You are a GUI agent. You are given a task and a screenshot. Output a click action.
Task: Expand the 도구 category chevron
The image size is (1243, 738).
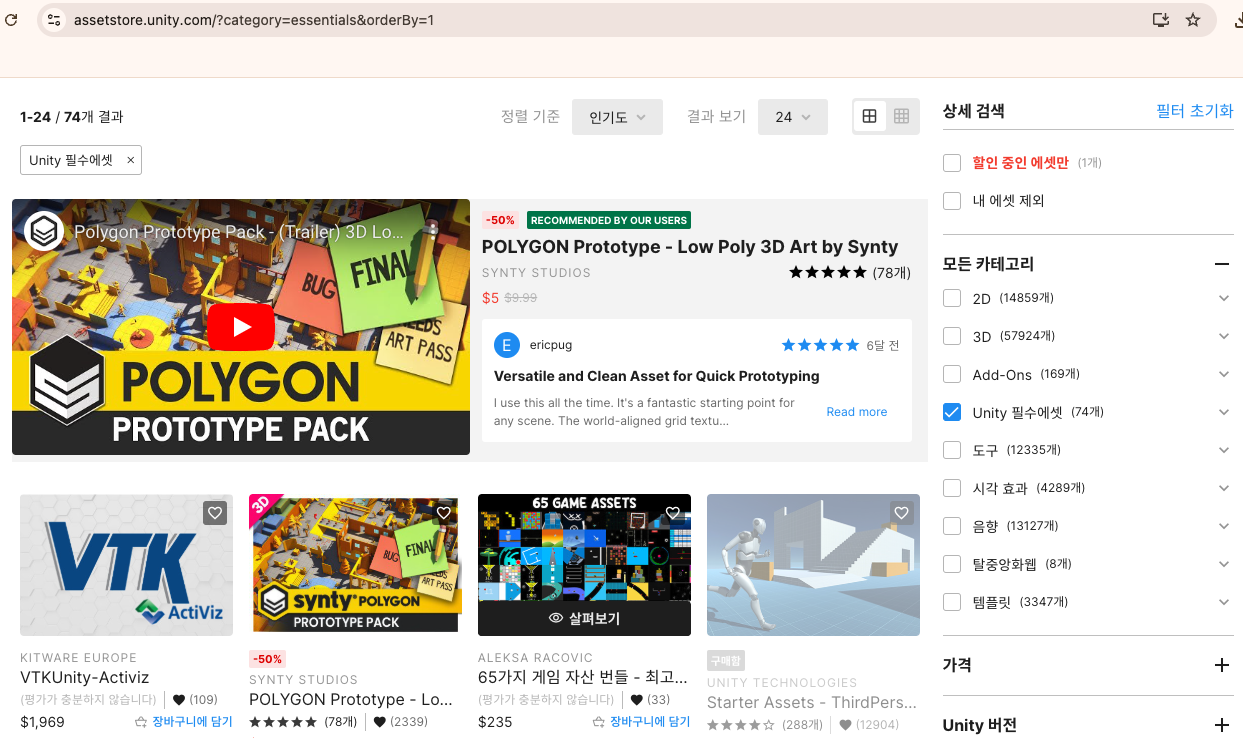click(x=1224, y=450)
